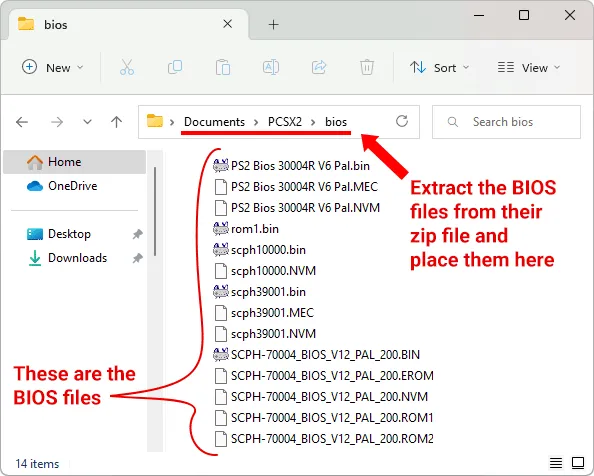Minimize the File Explorer window
Screen dimensions: 594x476
(x=479, y=16)
